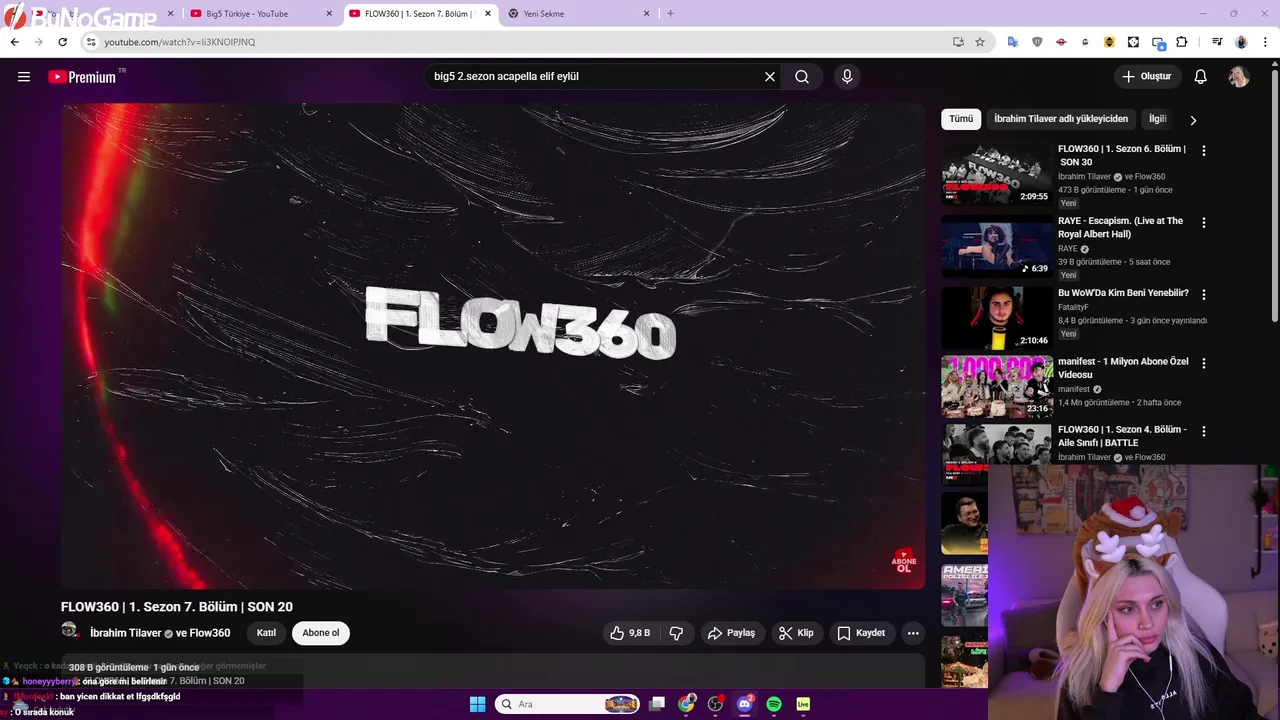The width and height of the screenshot is (1280, 720).
Task: Select the İlgili filter chip
Action: (x=1157, y=119)
